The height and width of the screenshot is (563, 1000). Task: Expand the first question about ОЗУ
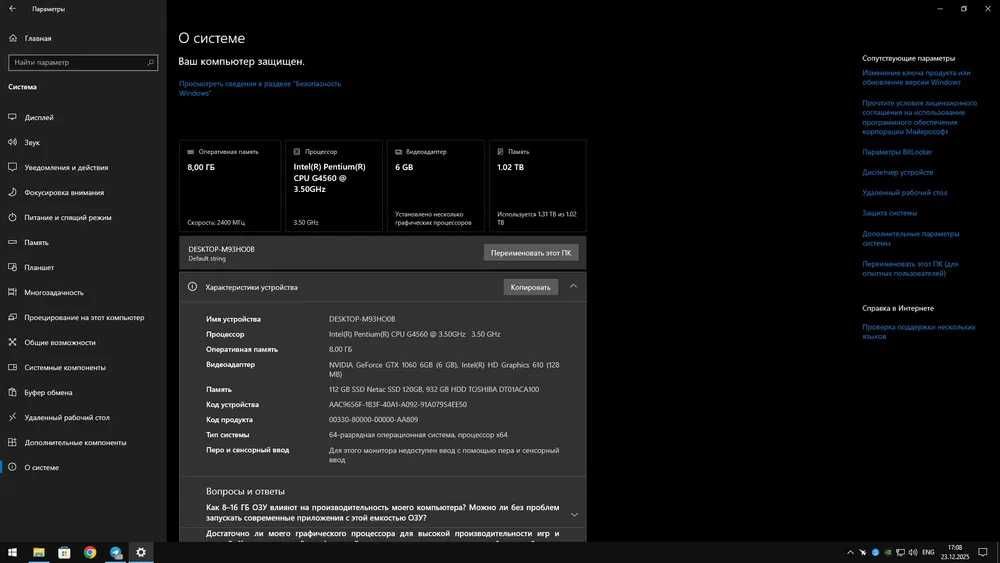[574, 515]
